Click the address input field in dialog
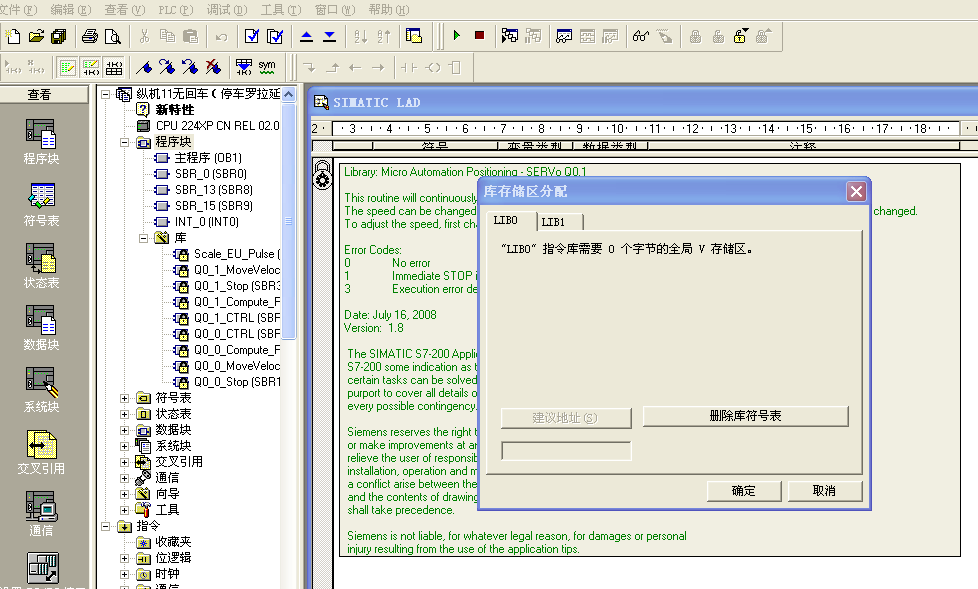Image resolution: width=978 pixels, height=589 pixels. [566, 450]
